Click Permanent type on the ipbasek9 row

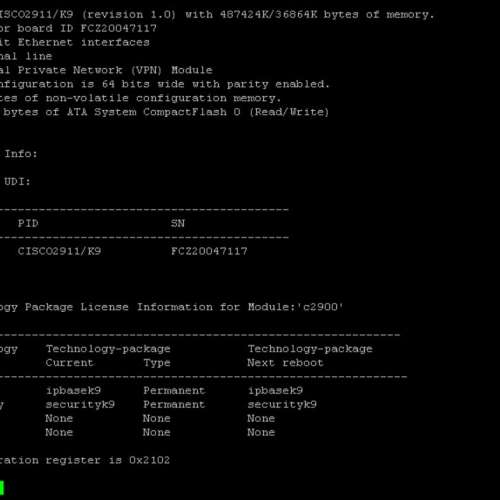click(x=174, y=391)
